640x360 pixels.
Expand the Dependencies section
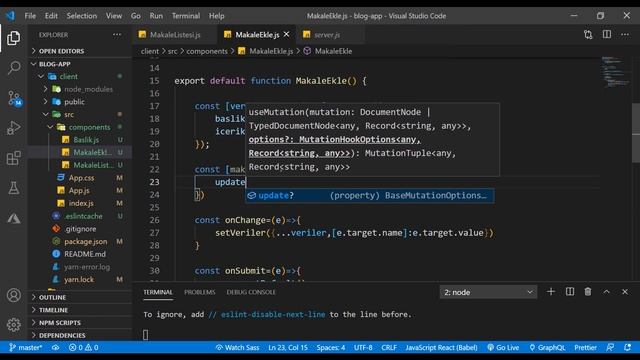(80, 335)
